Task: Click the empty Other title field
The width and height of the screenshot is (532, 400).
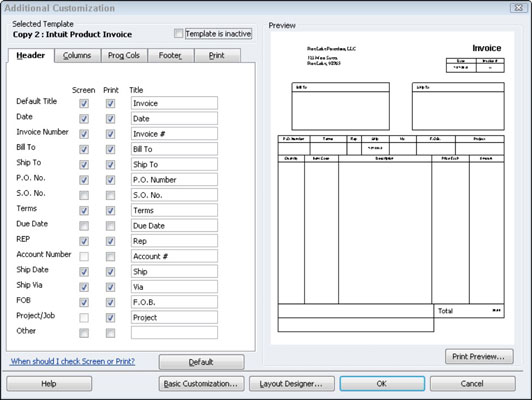Action: click(174, 333)
